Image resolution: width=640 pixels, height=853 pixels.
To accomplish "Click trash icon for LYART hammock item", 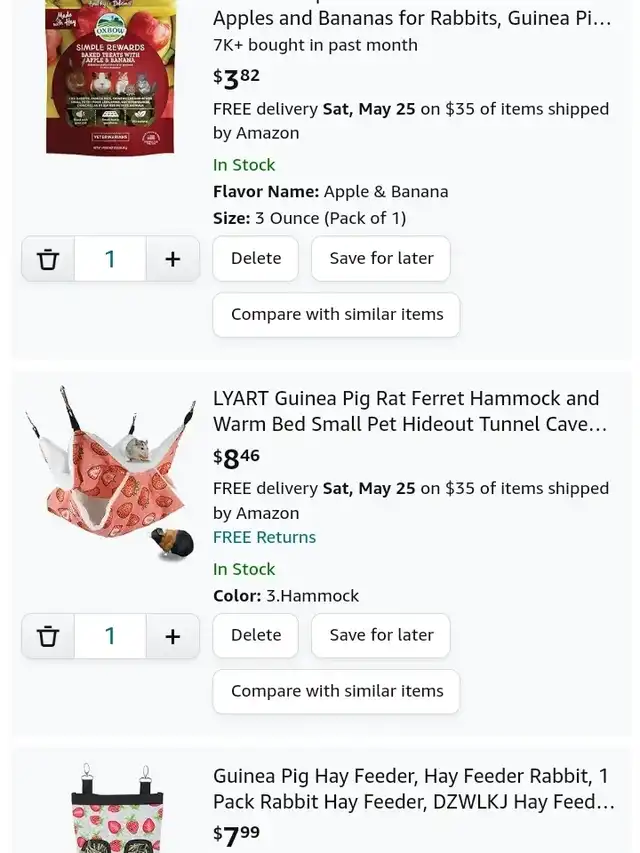I will pyautogui.click(x=48, y=636).
